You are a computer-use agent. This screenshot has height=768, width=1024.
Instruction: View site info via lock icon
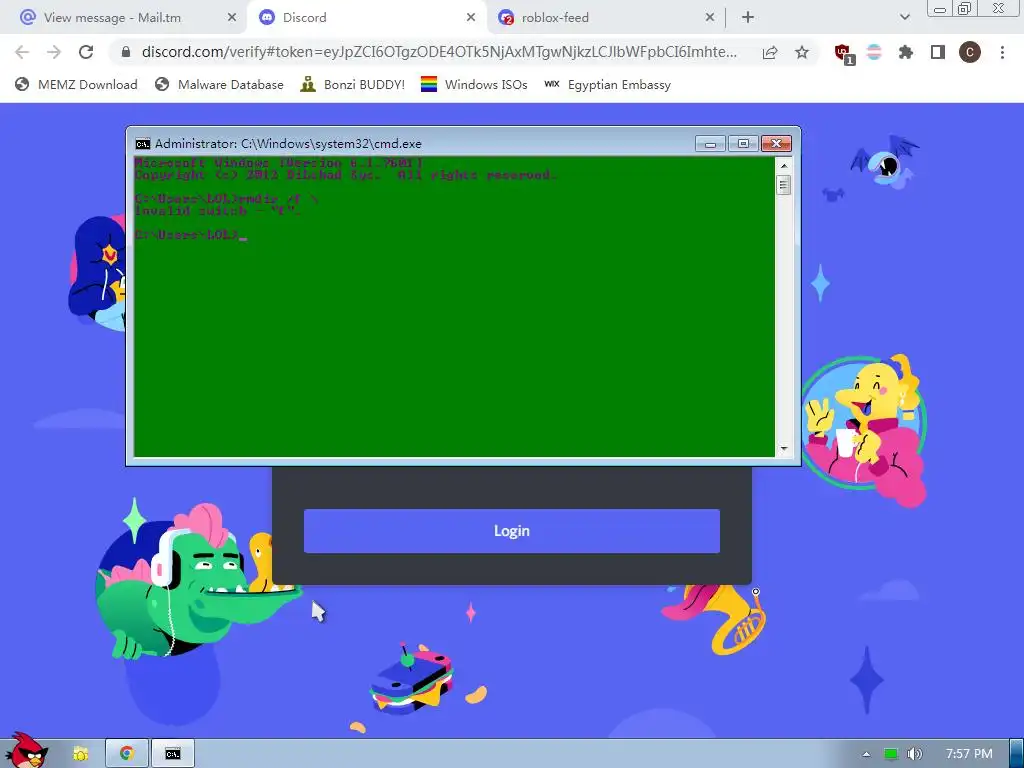(126, 52)
